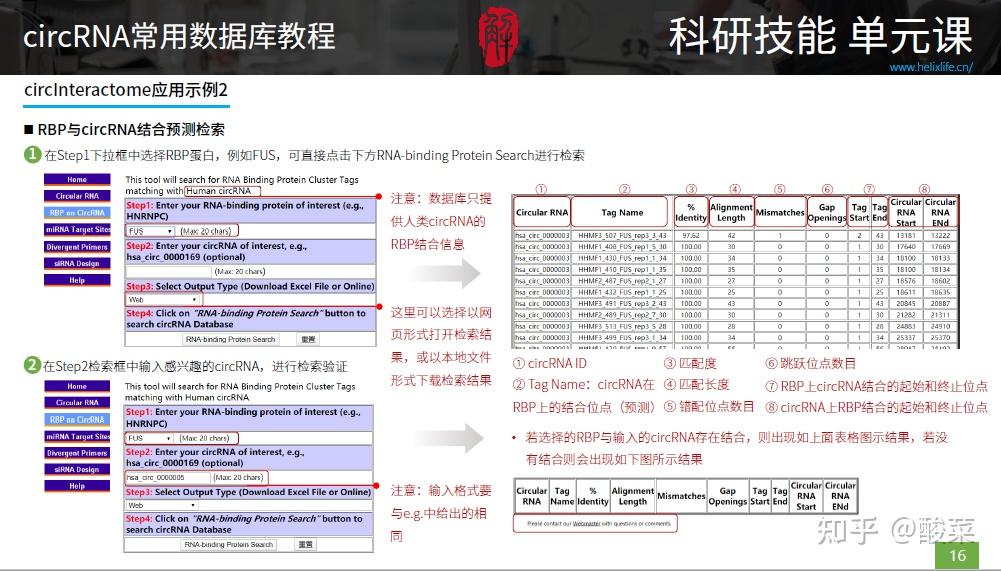
Task: Click Gap Openings header in FUS results table
Action: click(827, 212)
